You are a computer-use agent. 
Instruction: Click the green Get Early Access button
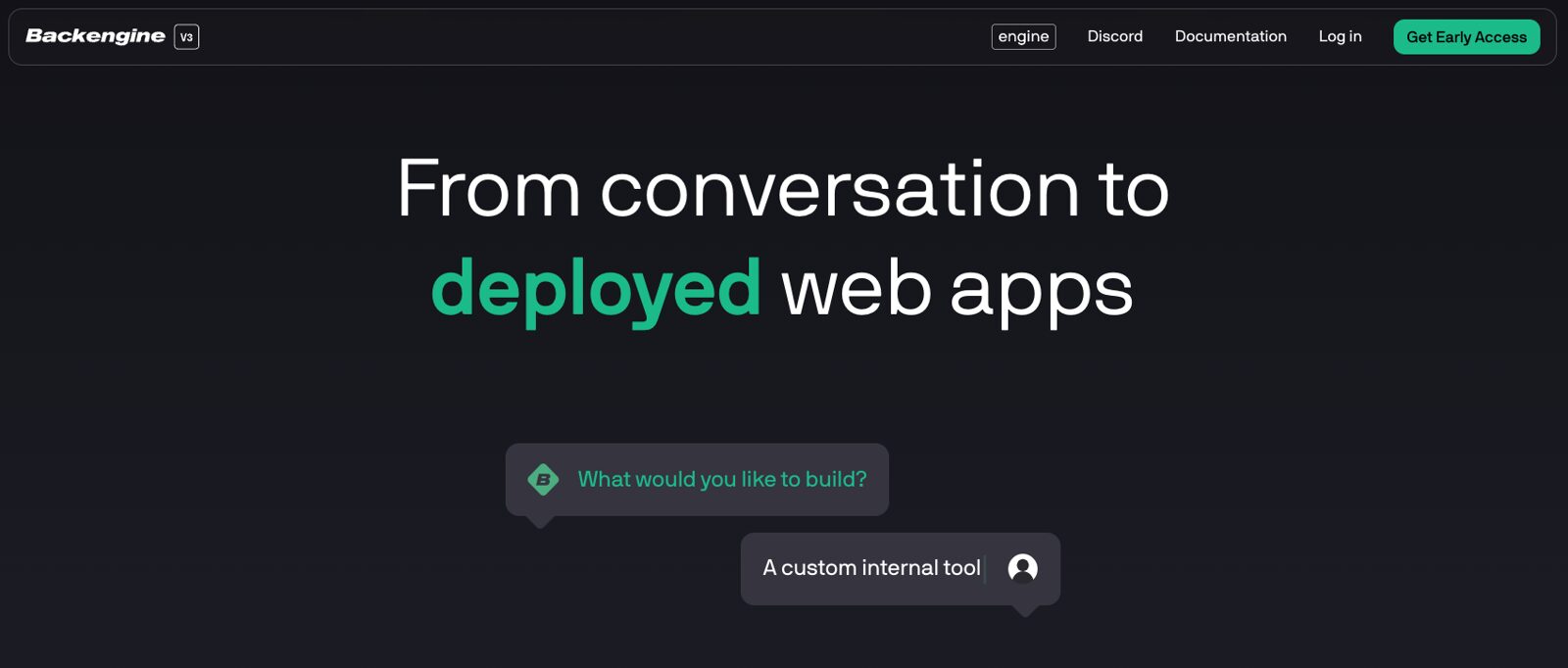1466,37
